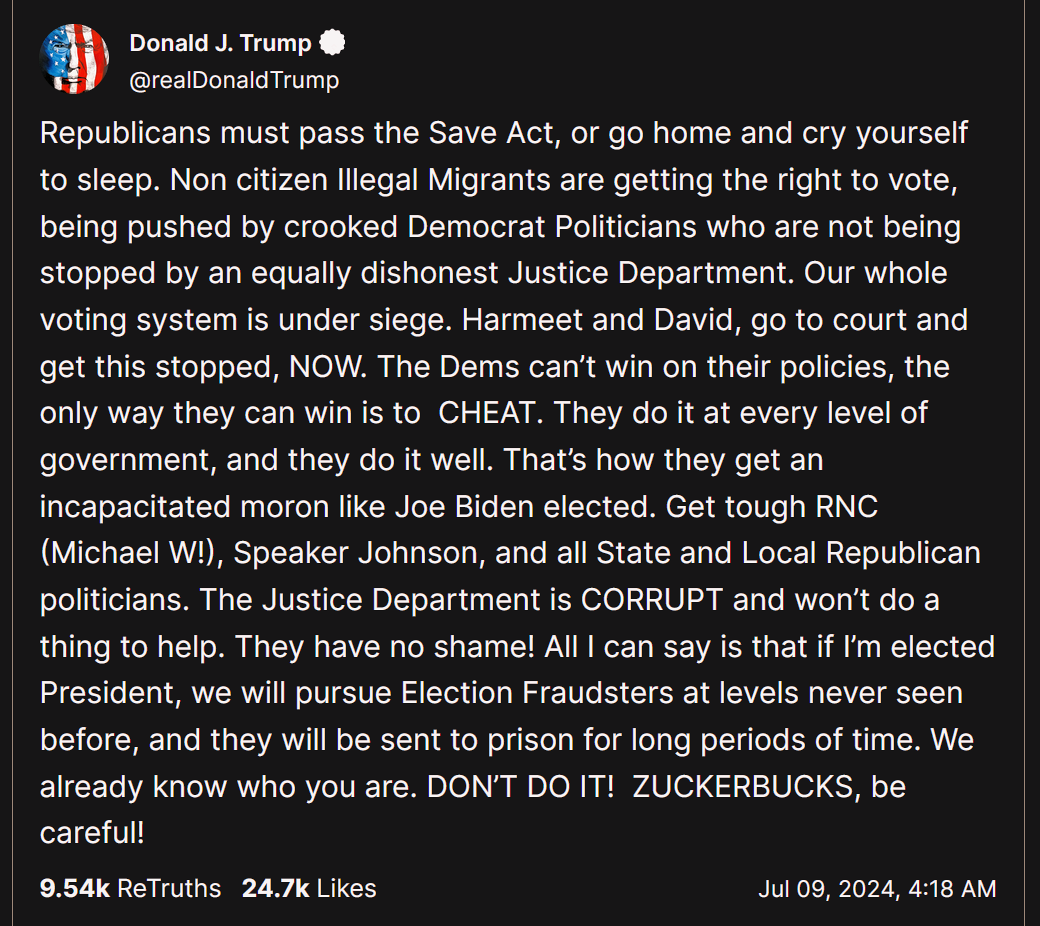This screenshot has width=1040, height=926.
Task: Click the @realDonaldTrump handle
Action: pos(234,80)
